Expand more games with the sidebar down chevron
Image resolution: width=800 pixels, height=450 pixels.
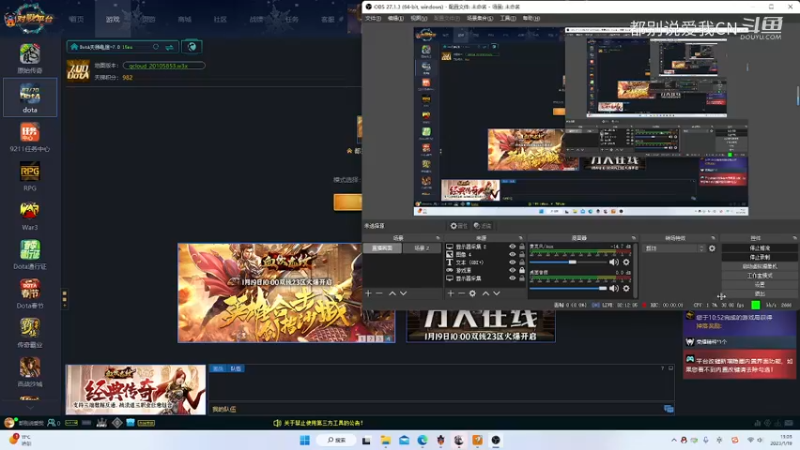30,408
